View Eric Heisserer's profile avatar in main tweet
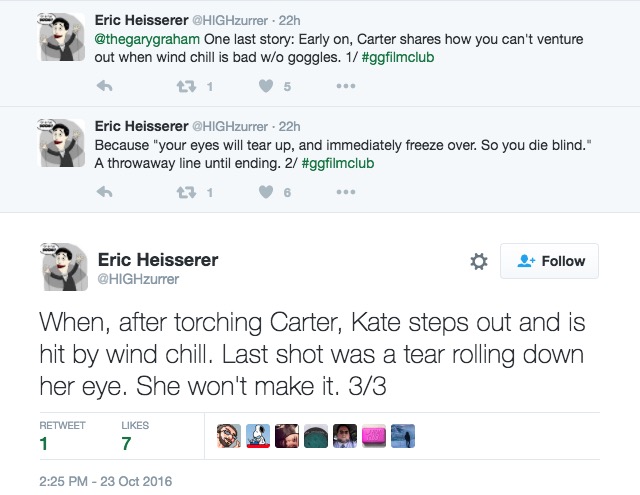 pyautogui.click(x=64, y=267)
